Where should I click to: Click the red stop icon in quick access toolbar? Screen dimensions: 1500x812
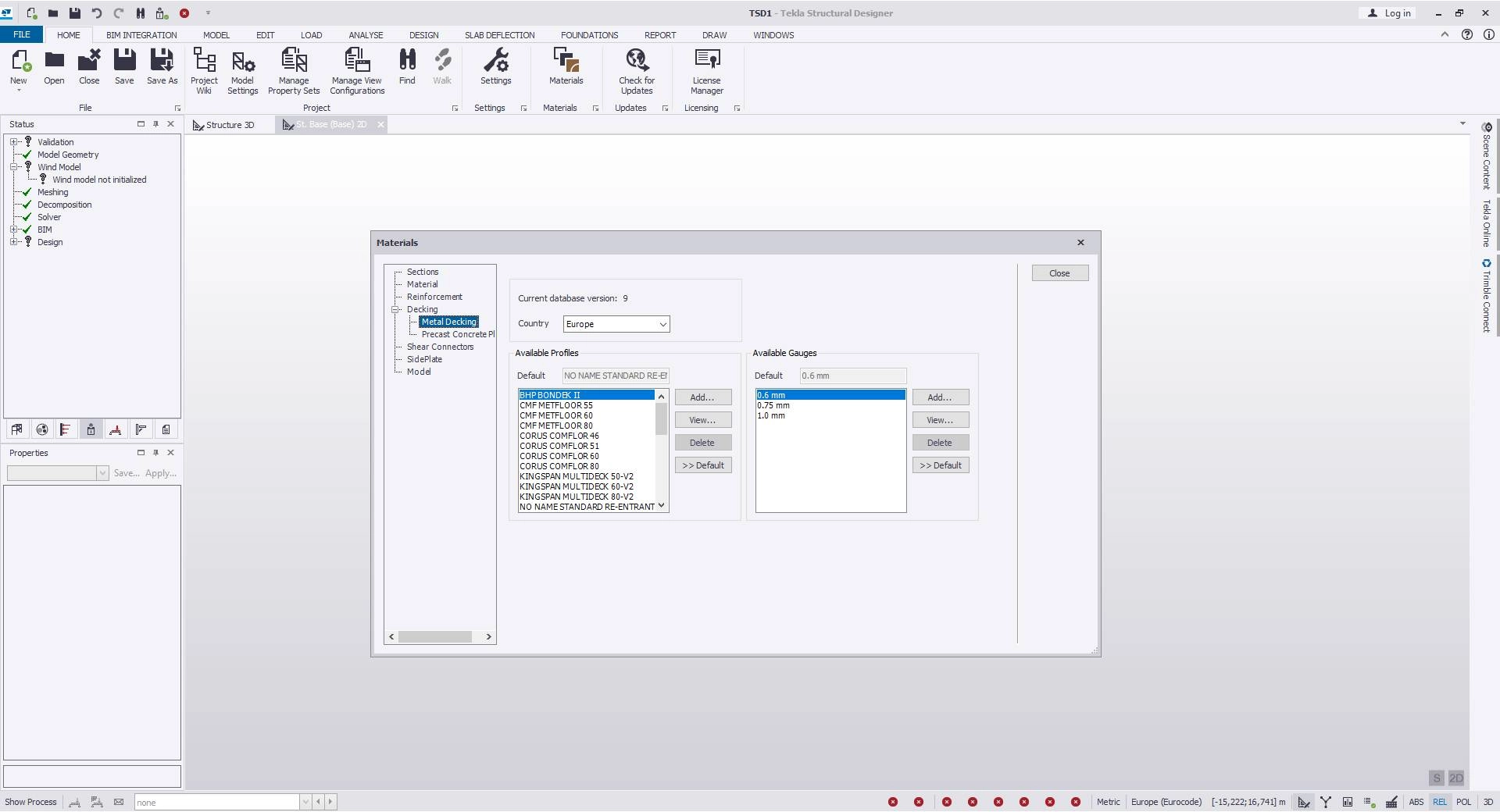coord(184,13)
